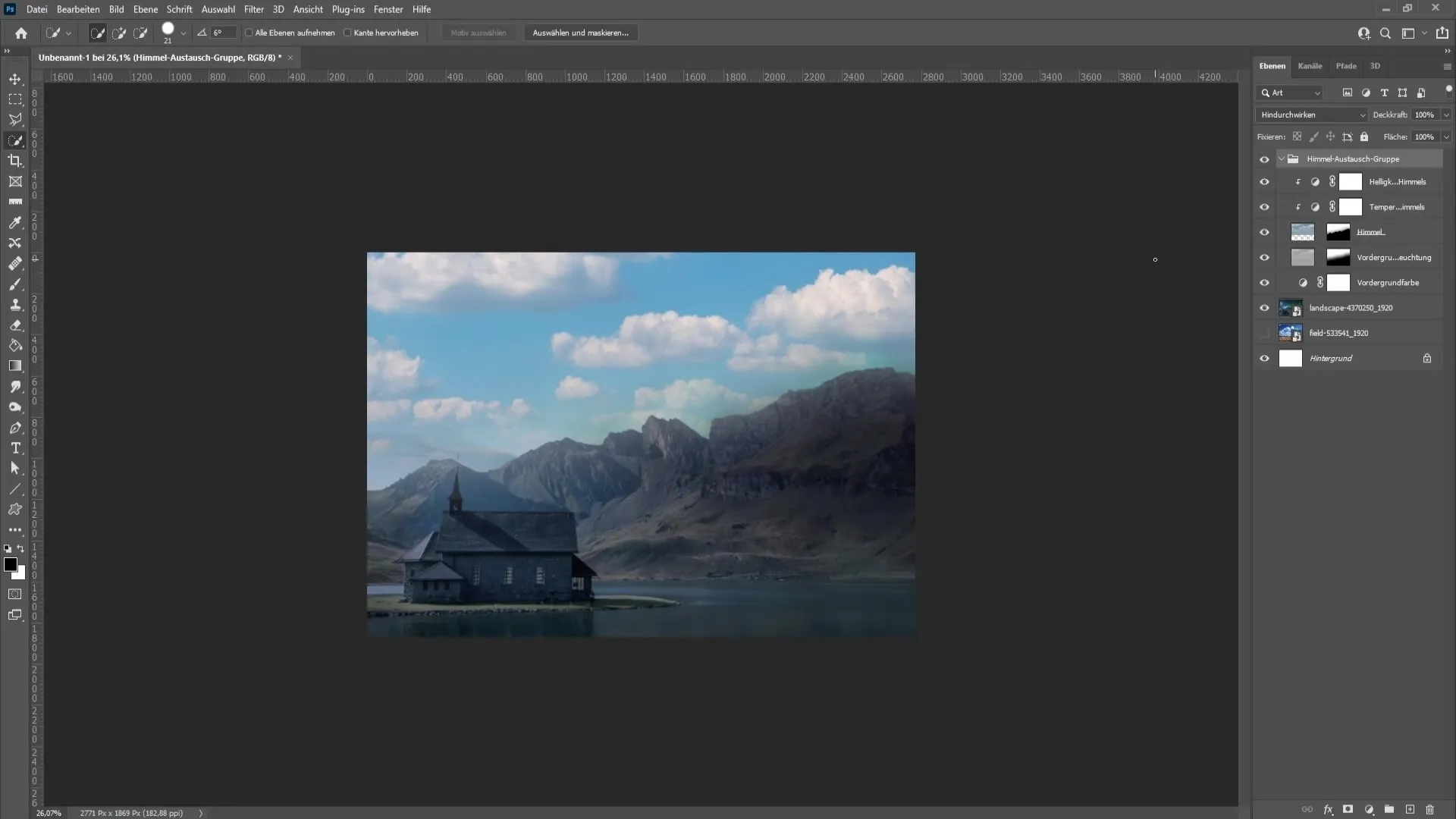The image size is (1456, 819).
Task: Toggle layer filtering switch on or off
Action: 1448,90
